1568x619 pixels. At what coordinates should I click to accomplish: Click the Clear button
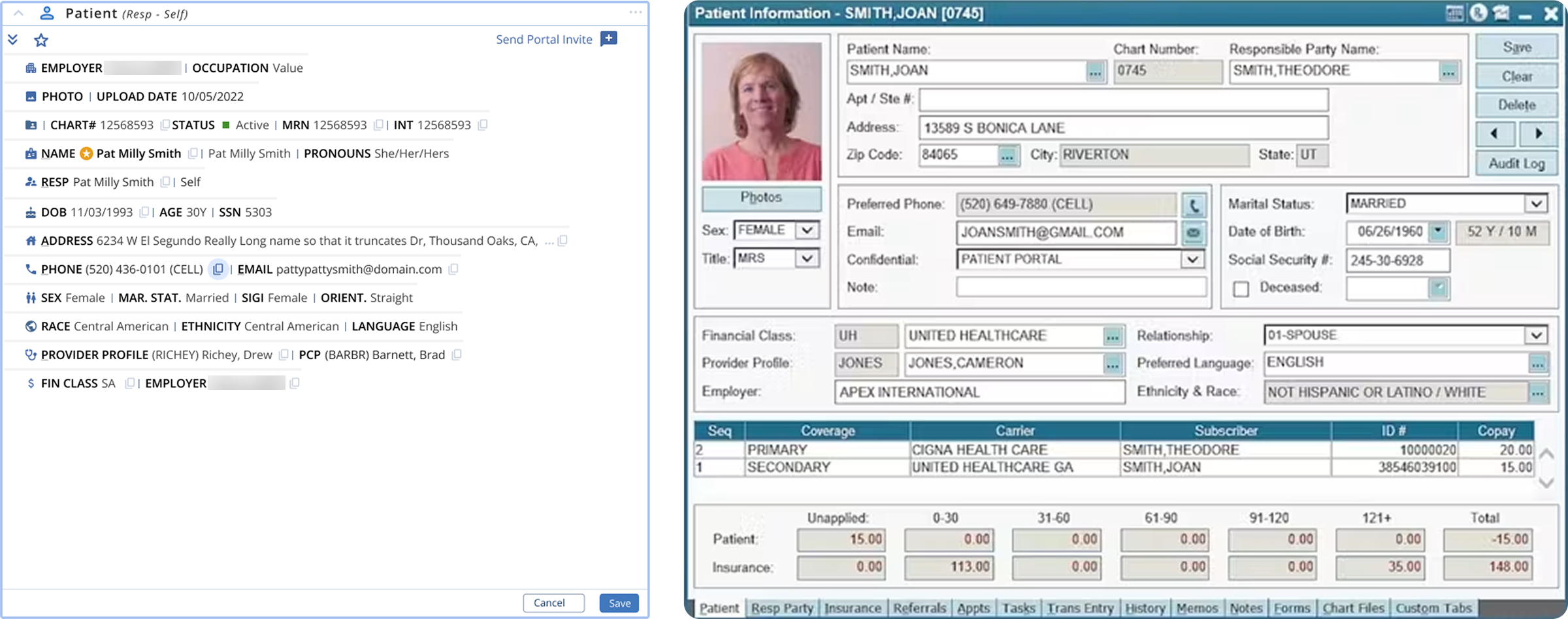coord(1516,76)
